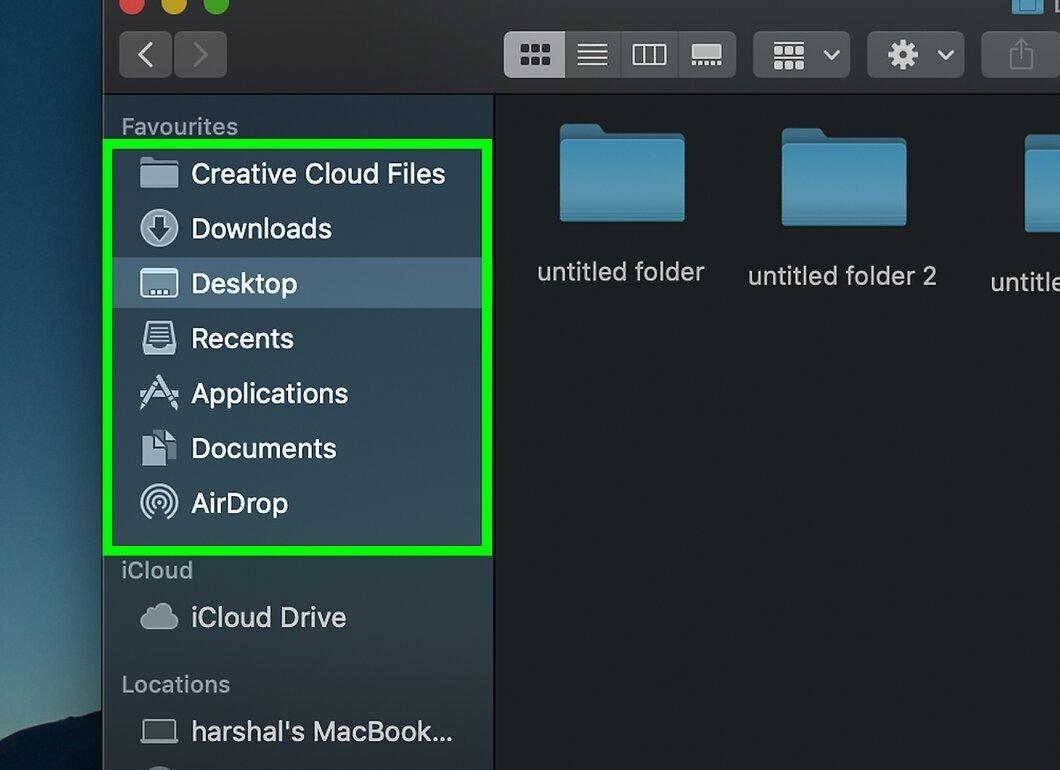Click the Documents icon in sidebar
1060x770 pixels.
(159, 448)
